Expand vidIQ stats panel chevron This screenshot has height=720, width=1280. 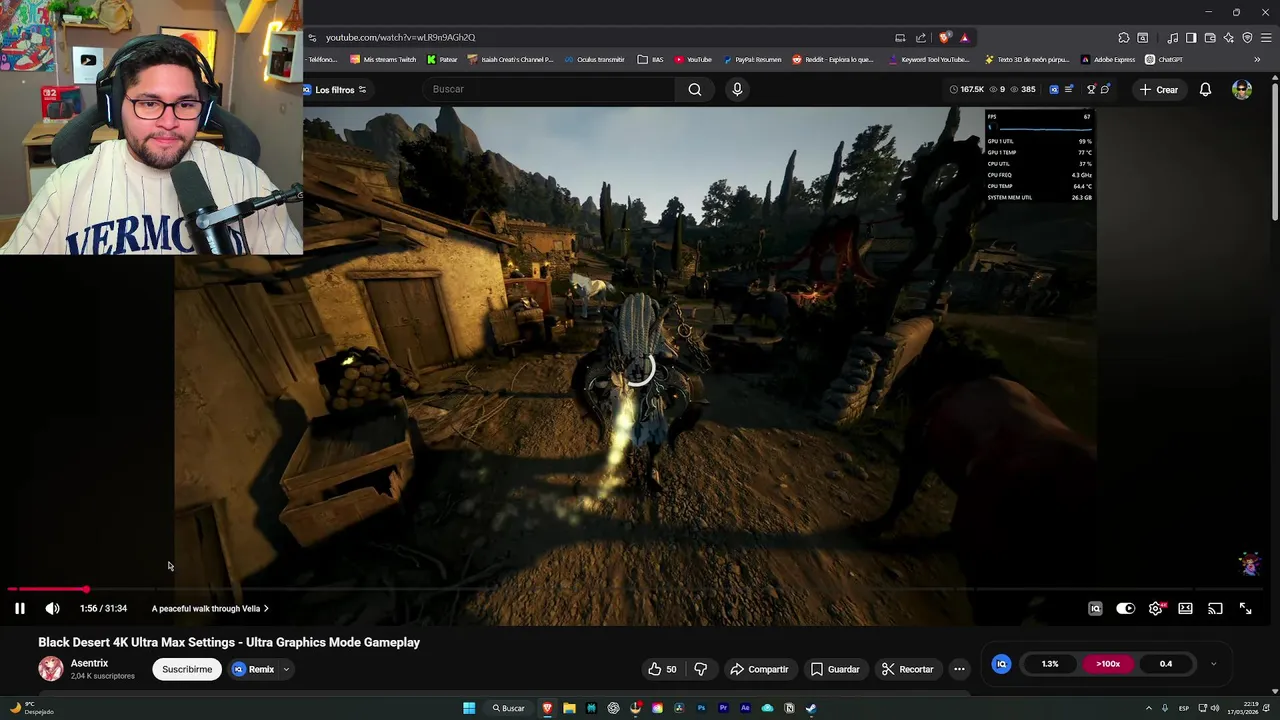click(x=1213, y=664)
